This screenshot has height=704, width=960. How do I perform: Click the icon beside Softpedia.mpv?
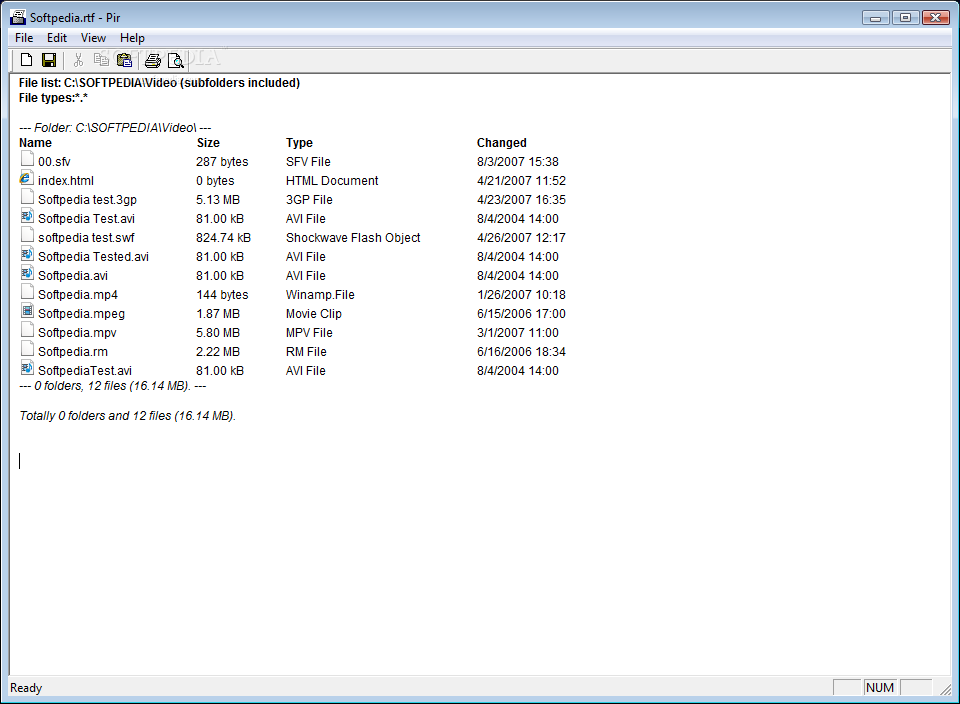(27, 331)
